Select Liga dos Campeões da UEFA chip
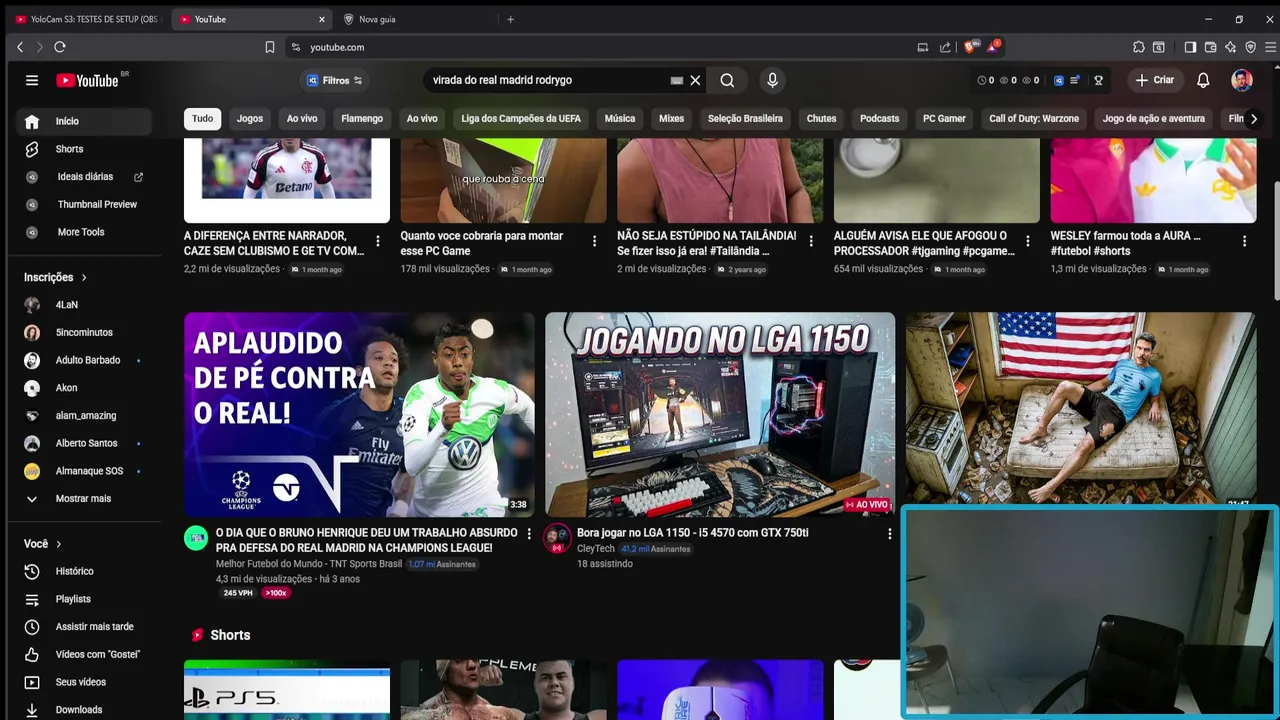 [521, 118]
